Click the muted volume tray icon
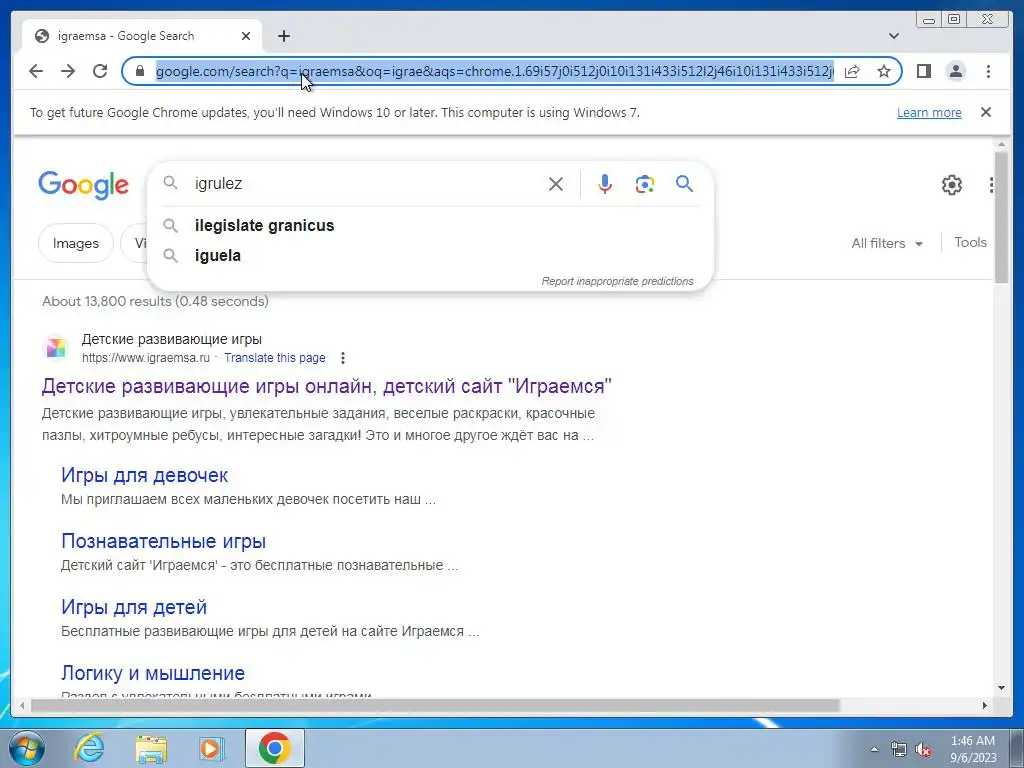1024x768 pixels. 923,749
